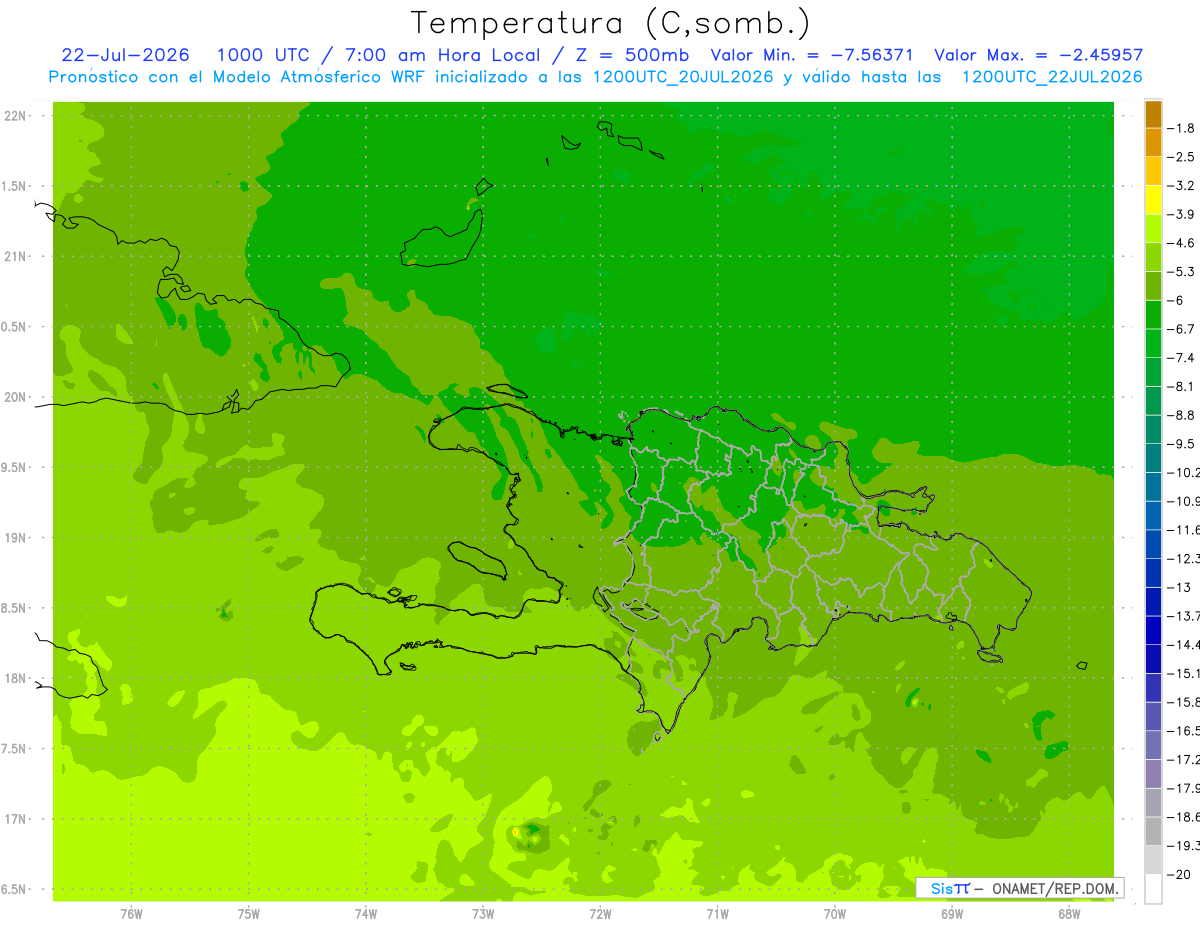
Task: Click the title "Temperatura (C,somb.)"
Action: [611, 22]
